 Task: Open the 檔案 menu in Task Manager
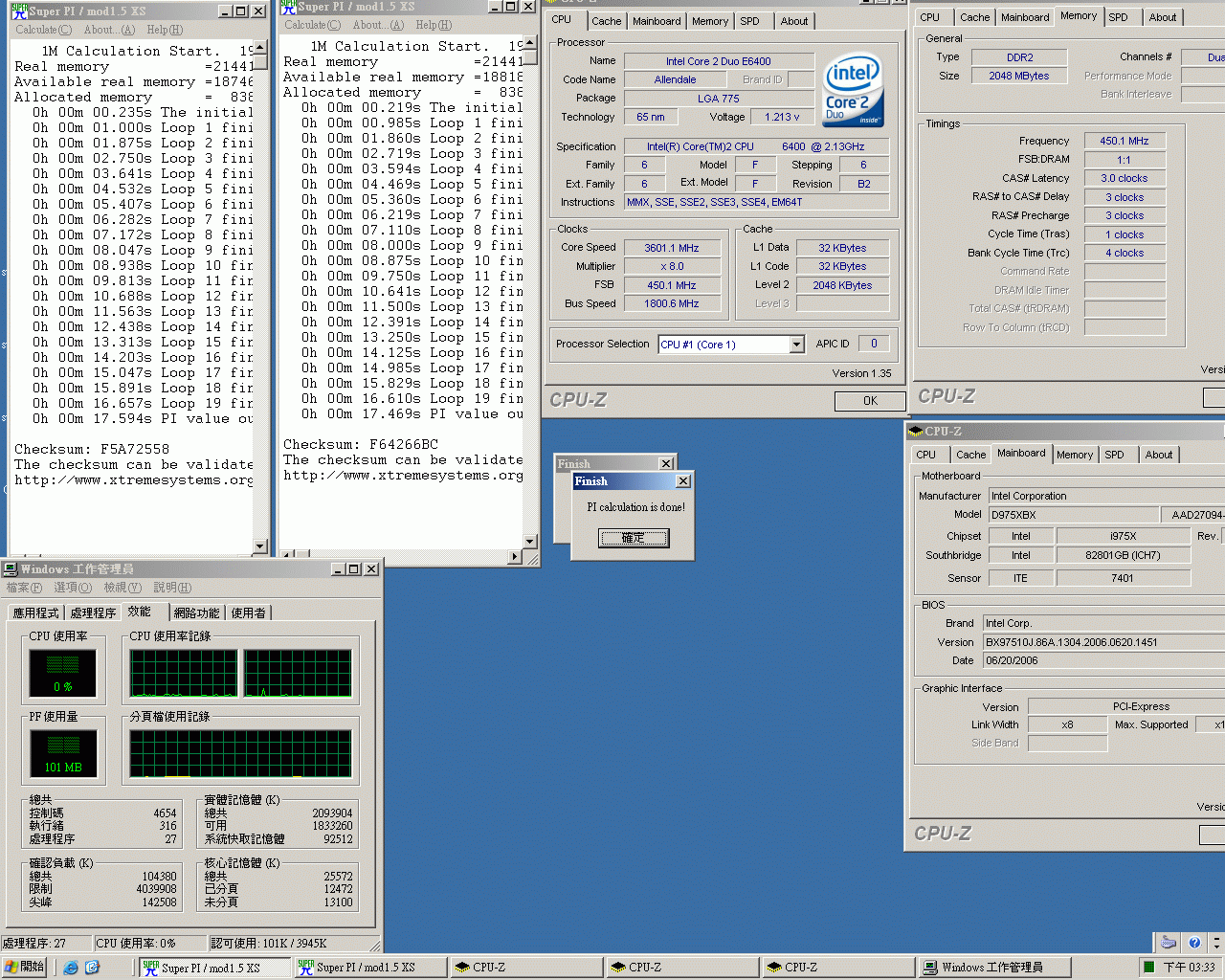click(x=24, y=588)
